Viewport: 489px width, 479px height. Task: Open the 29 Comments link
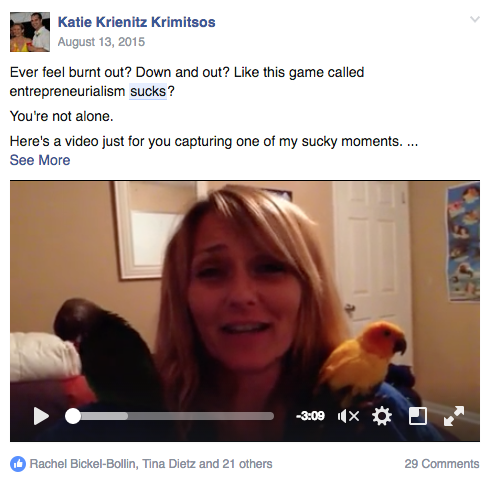click(x=442, y=464)
